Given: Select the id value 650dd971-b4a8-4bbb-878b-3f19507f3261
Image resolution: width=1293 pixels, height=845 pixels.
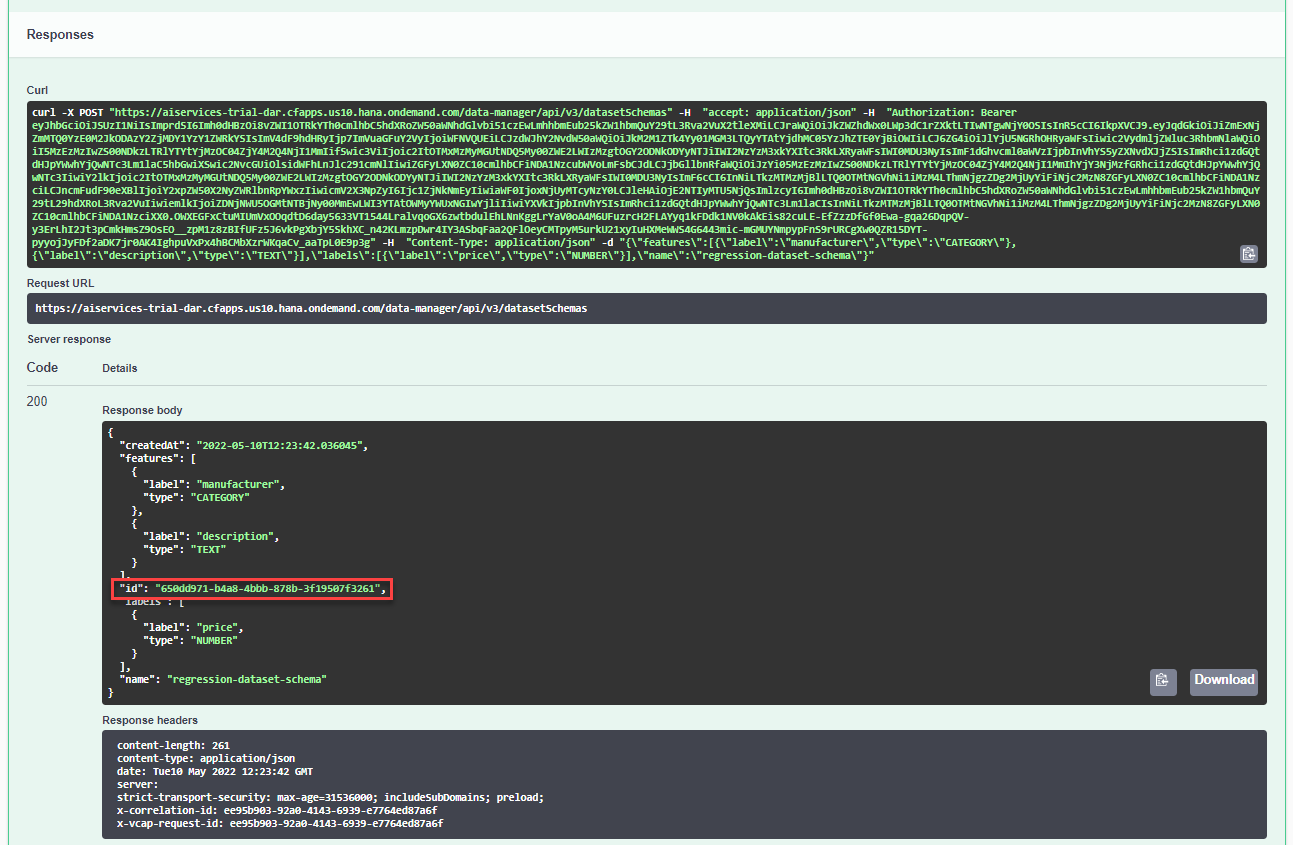Looking at the screenshot, I should (x=267, y=589).
